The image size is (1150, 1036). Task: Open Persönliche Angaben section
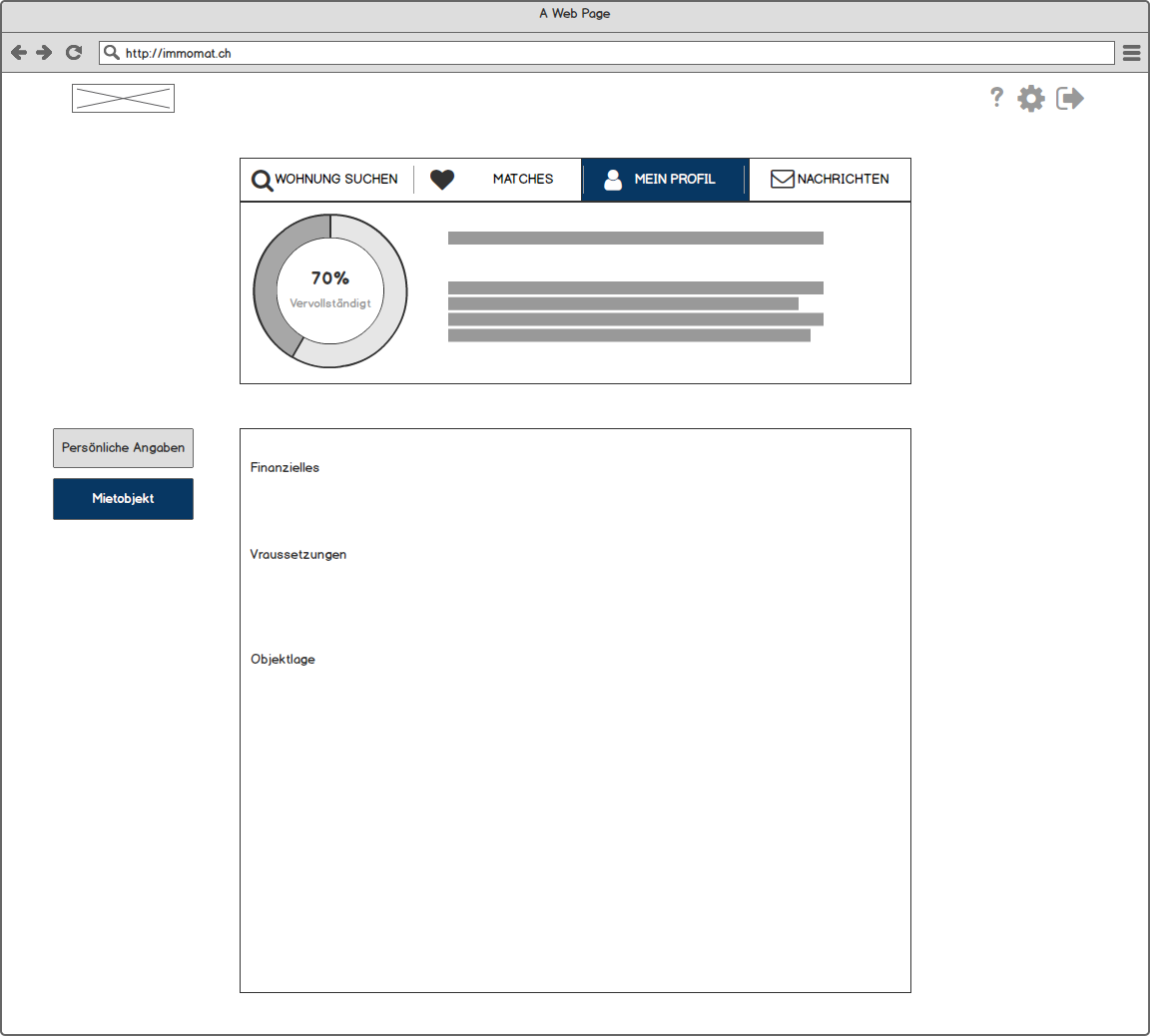click(x=123, y=448)
